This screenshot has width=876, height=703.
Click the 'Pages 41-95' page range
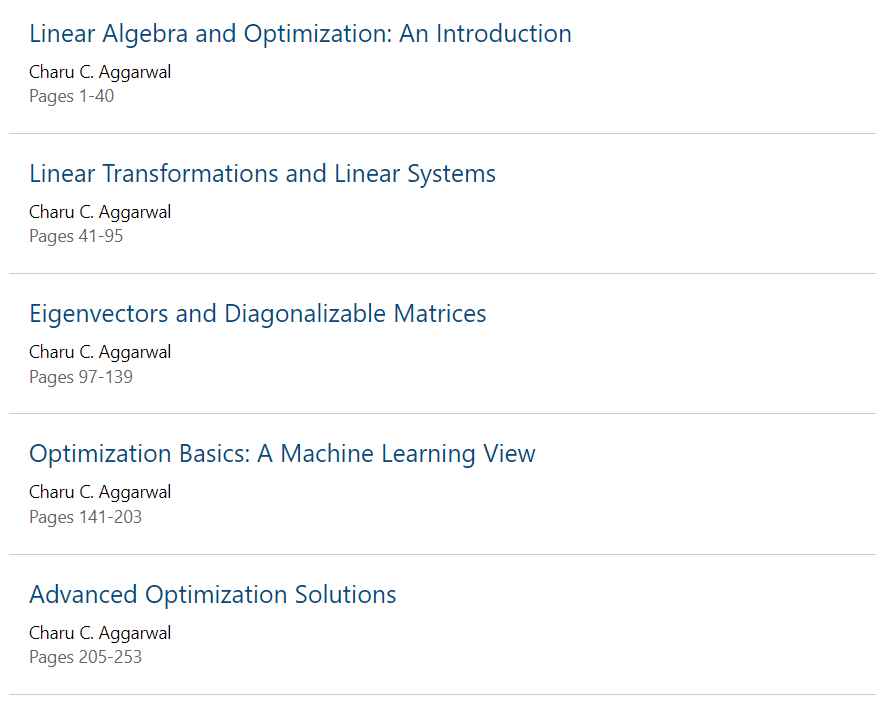click(76, 236)
